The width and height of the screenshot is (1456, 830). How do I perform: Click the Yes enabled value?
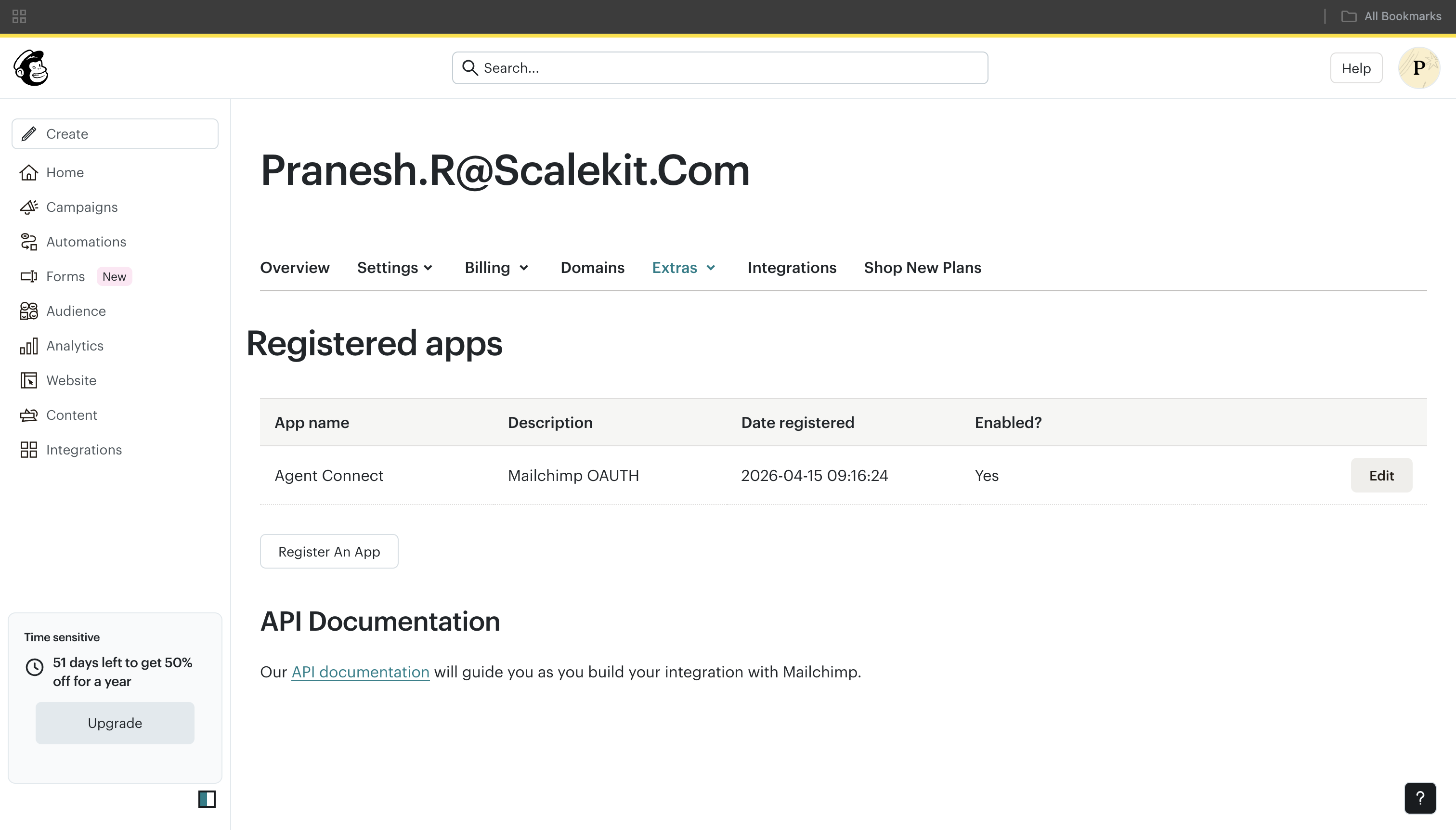point(986,476)
